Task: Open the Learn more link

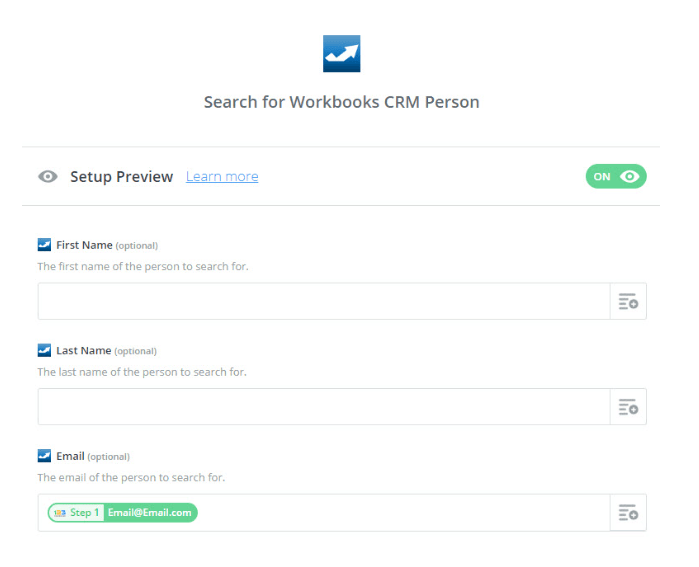Action: tap(222, 177)
